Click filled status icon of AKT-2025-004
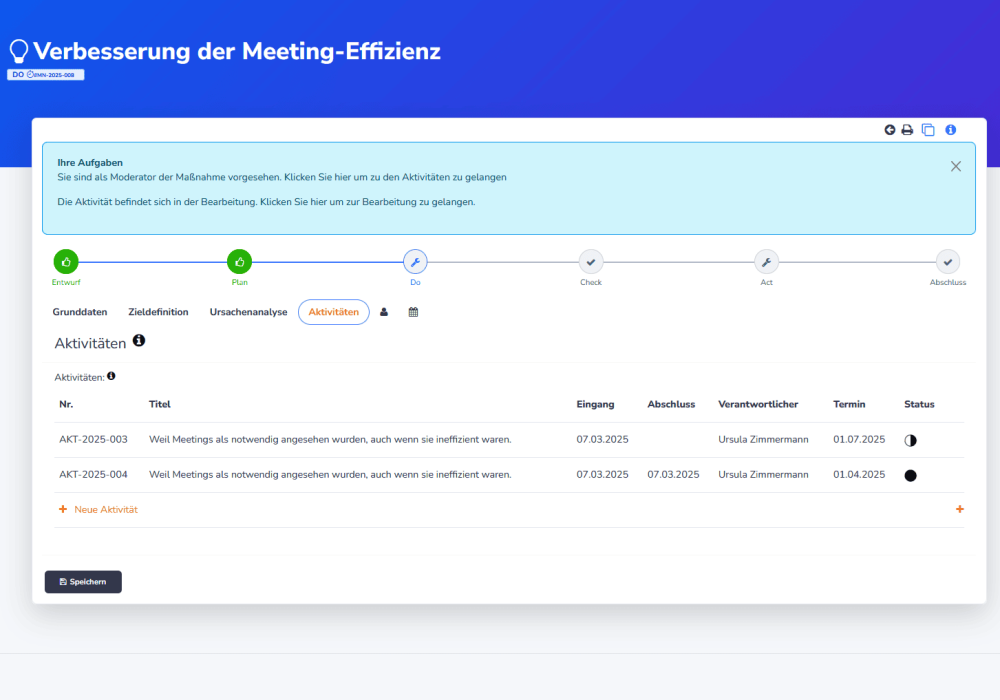Screen dimensions: 1000x700 click(911, 476)
